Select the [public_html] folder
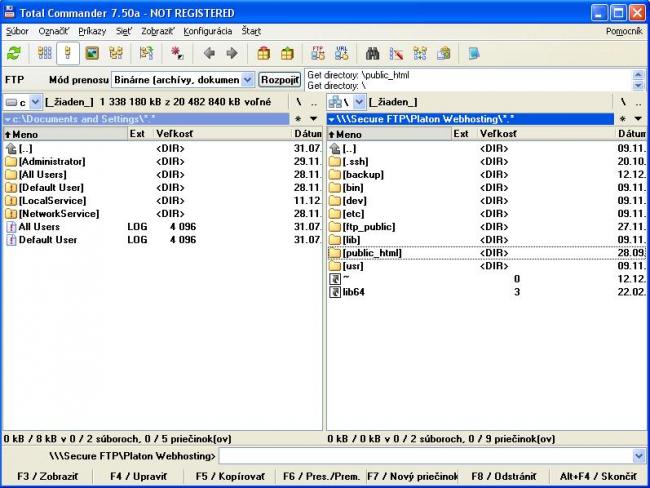This screenshot has height=488, width=650. pyautogui.click(x=487, y=253)
